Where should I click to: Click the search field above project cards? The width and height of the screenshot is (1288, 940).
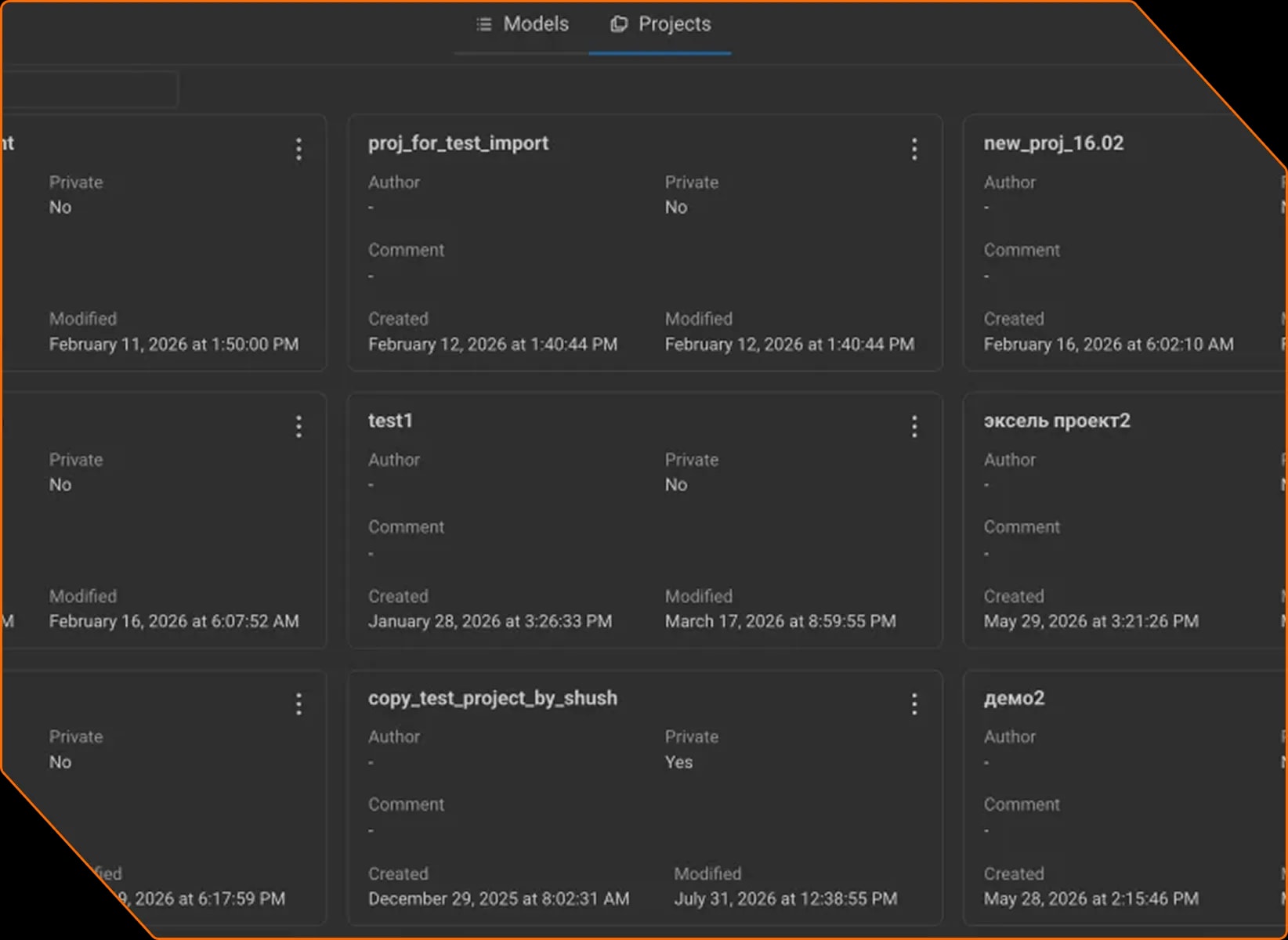pyautogui.click(x=89, y=89)
